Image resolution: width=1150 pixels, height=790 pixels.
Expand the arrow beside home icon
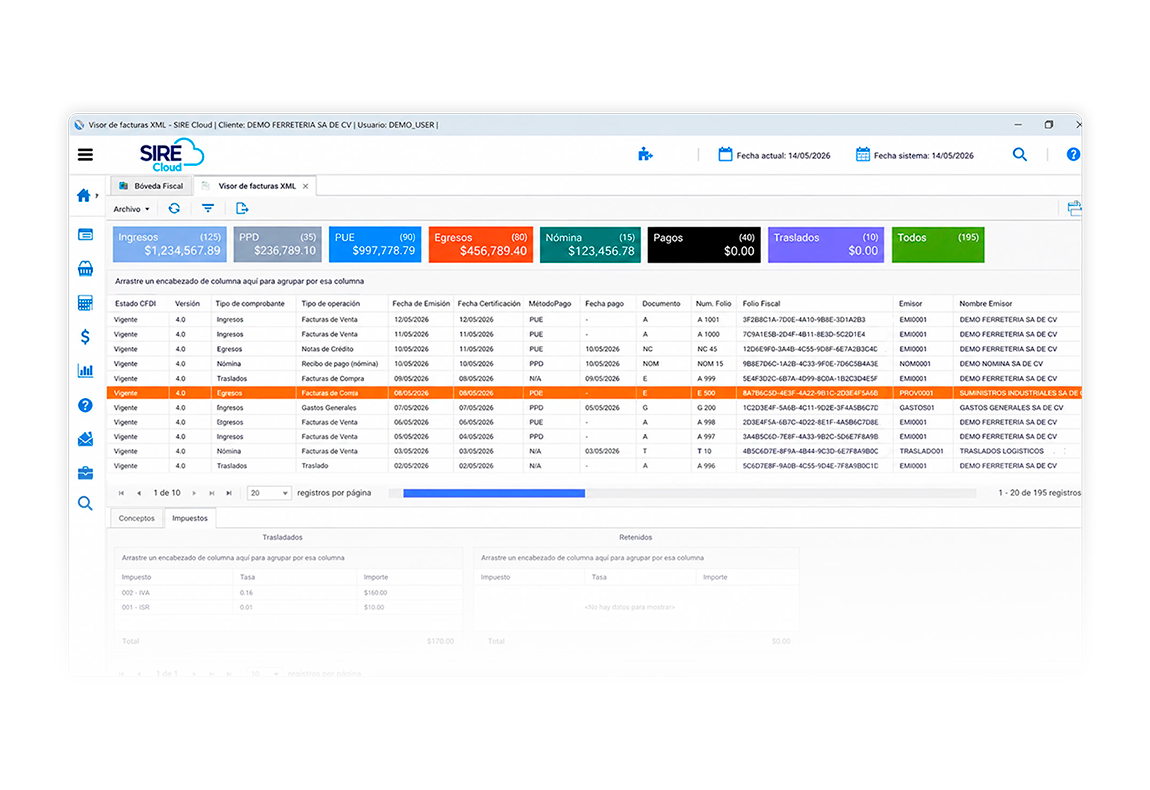pos(97,195)
